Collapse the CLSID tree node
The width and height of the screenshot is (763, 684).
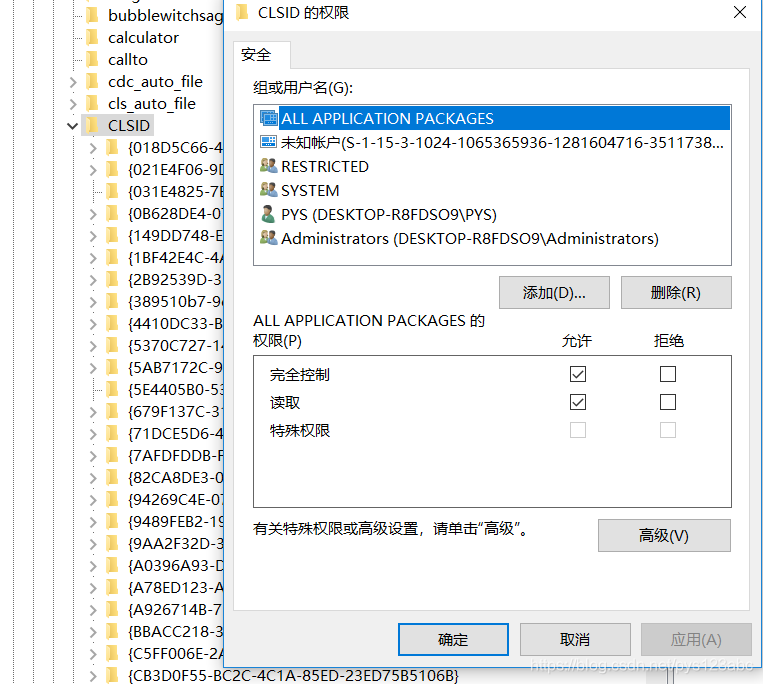click(x=73, y=126)
